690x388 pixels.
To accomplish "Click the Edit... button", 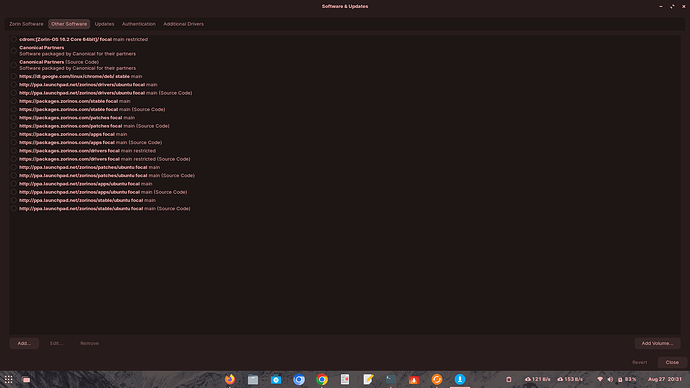I will click(56, 343).
